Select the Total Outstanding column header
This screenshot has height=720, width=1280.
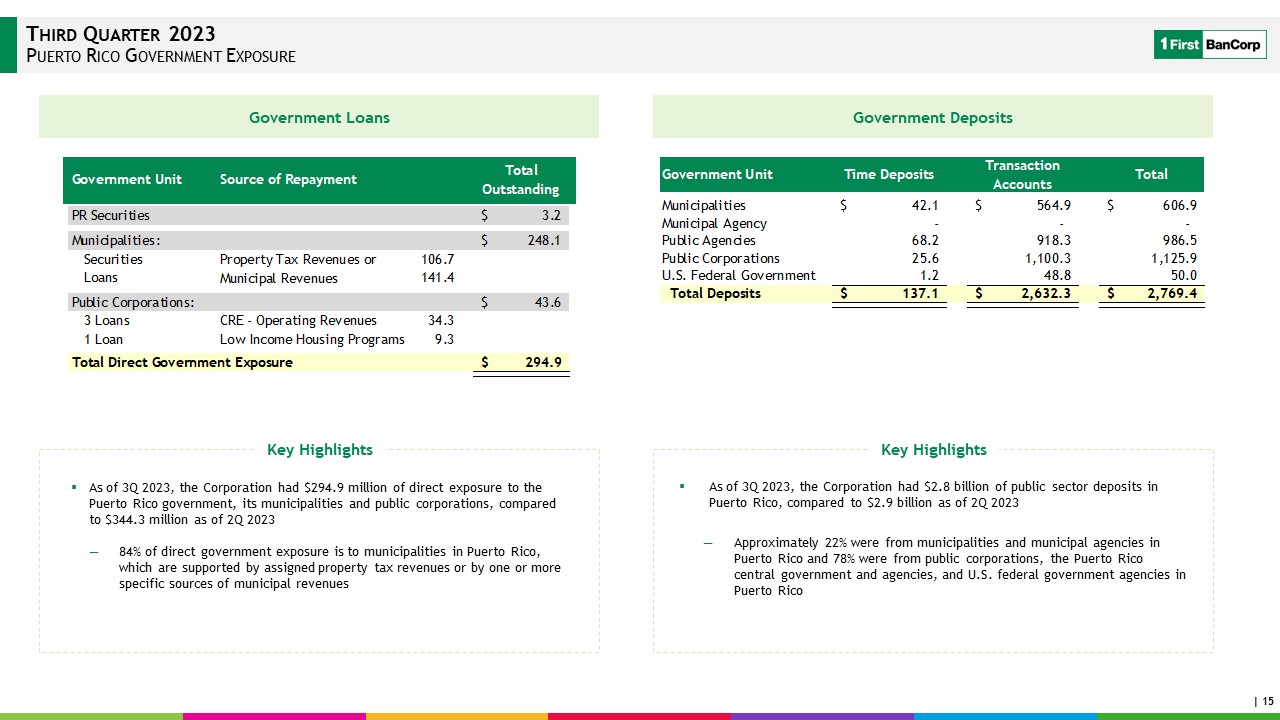[x=521, y=180]
